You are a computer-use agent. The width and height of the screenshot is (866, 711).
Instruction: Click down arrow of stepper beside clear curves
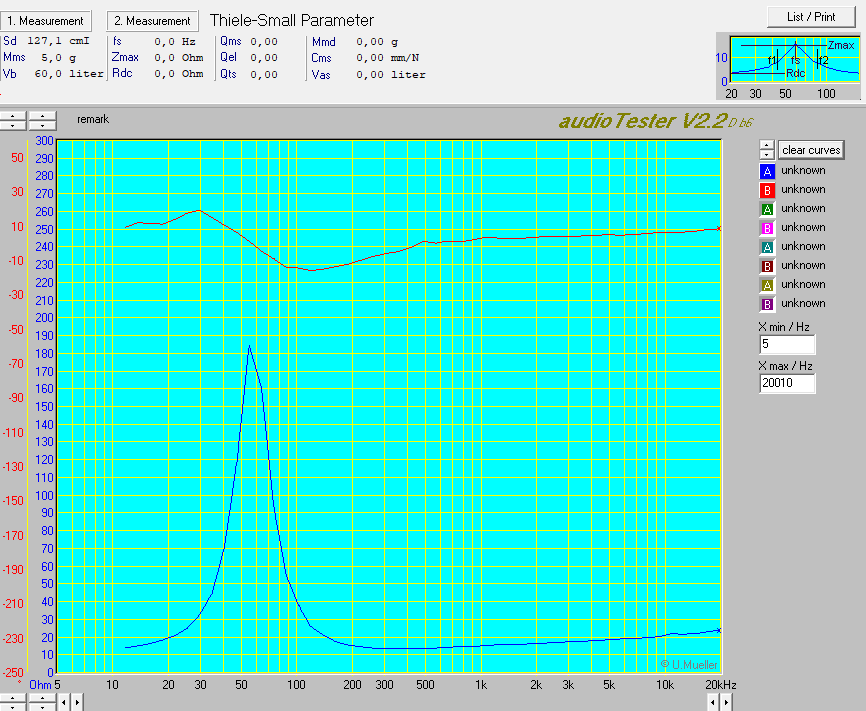tap(767, 154)
